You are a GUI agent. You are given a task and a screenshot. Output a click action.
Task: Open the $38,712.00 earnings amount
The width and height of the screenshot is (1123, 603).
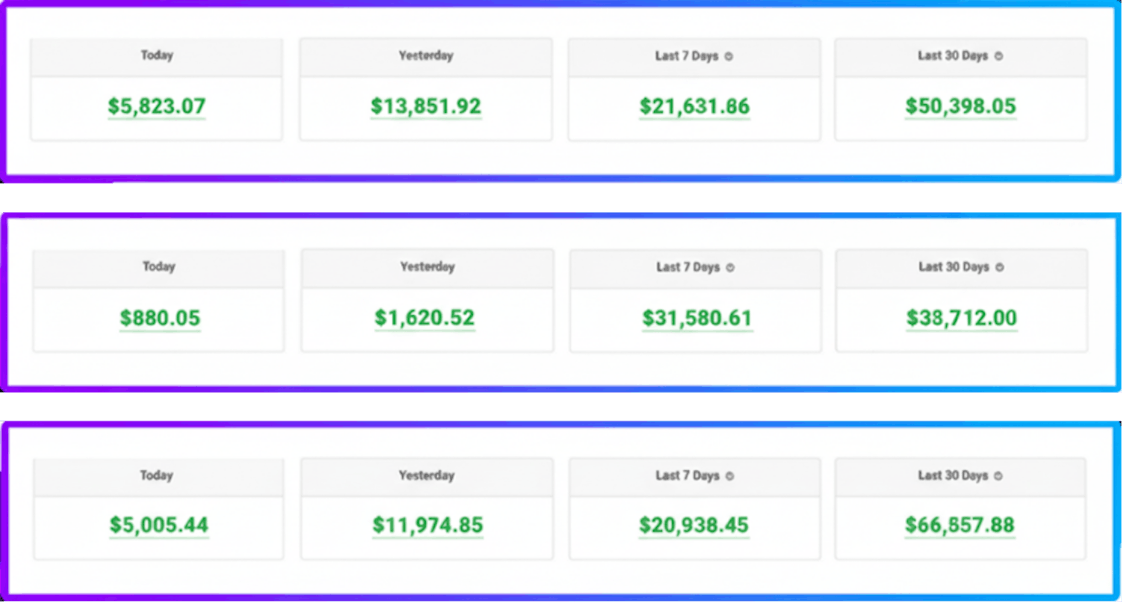click(962, 318)
